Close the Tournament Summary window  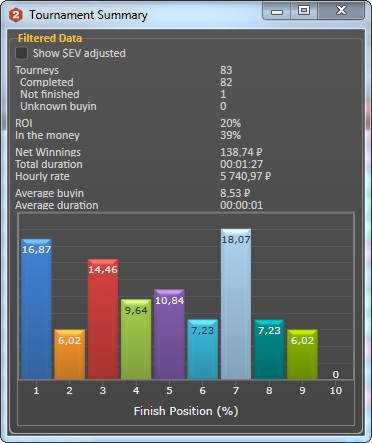point(341,11)
